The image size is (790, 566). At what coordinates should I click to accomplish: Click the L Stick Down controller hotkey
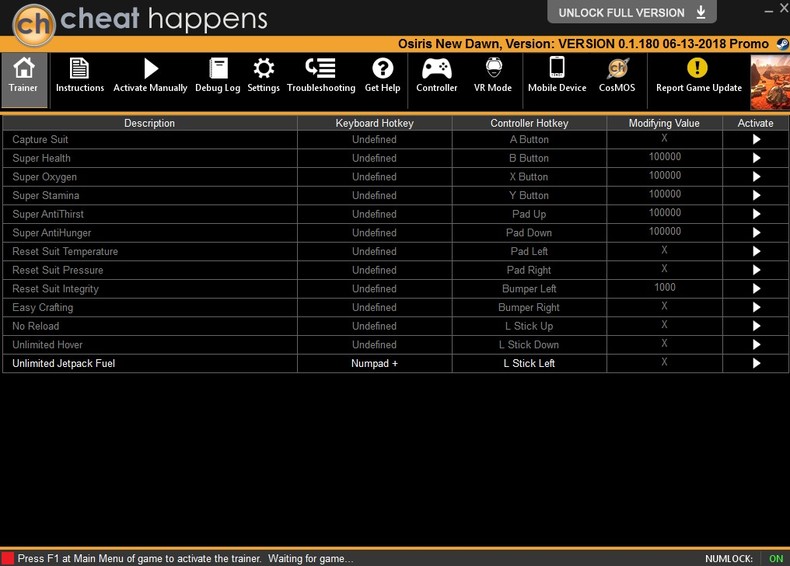tap(529, 345)
